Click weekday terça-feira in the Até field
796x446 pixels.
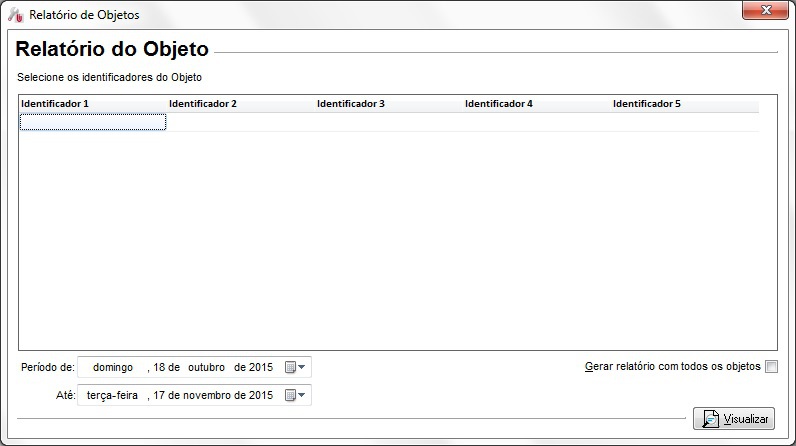(x=112, y=395)
